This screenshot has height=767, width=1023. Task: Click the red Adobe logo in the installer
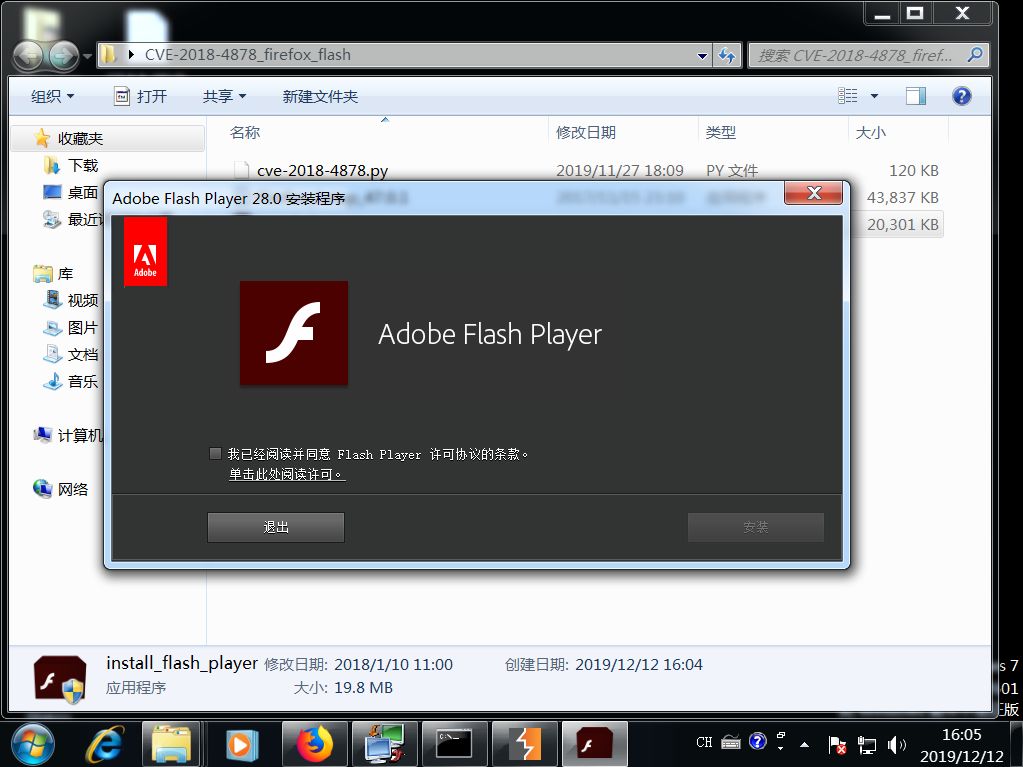145,252
